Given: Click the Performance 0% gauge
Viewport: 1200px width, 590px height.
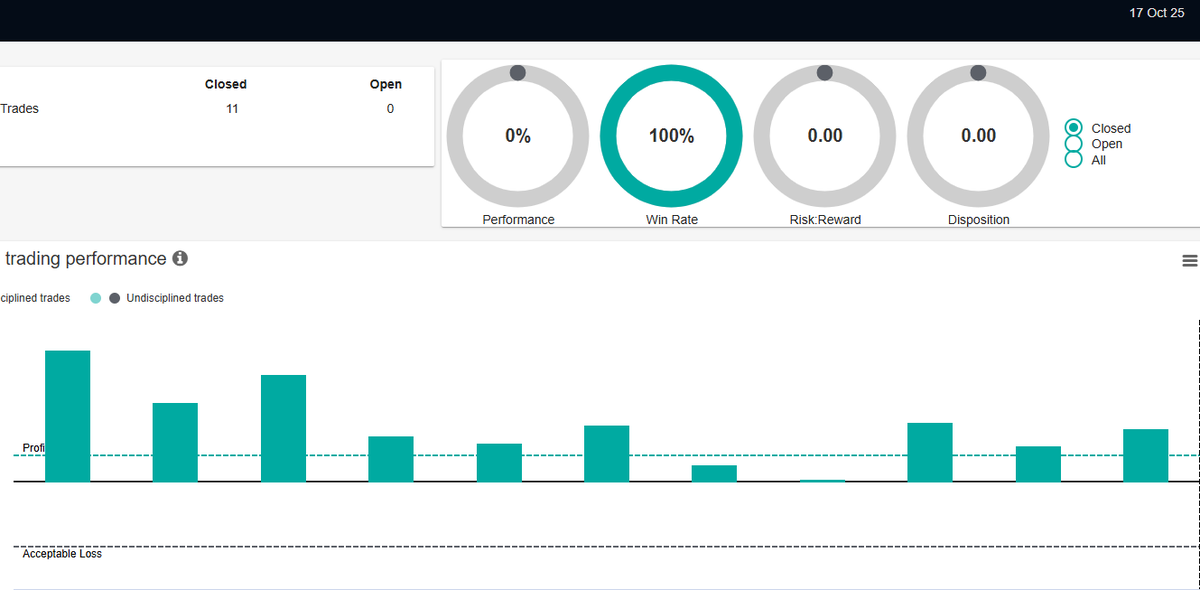Looking at the screenshot, I should [518, 136].
